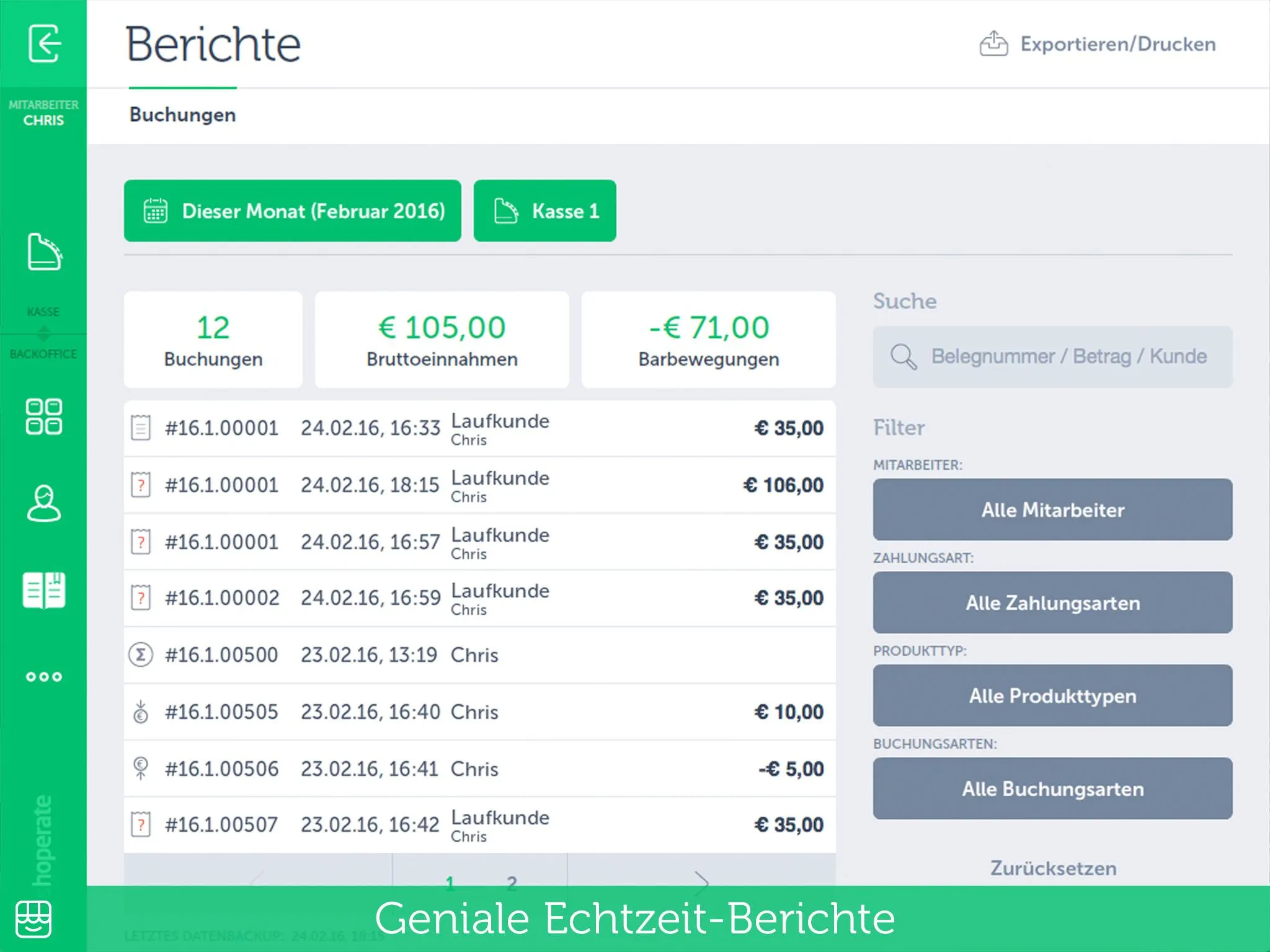Click the amount € 106,00
This screenshot has width=1270, height=952.
[784, 485]
